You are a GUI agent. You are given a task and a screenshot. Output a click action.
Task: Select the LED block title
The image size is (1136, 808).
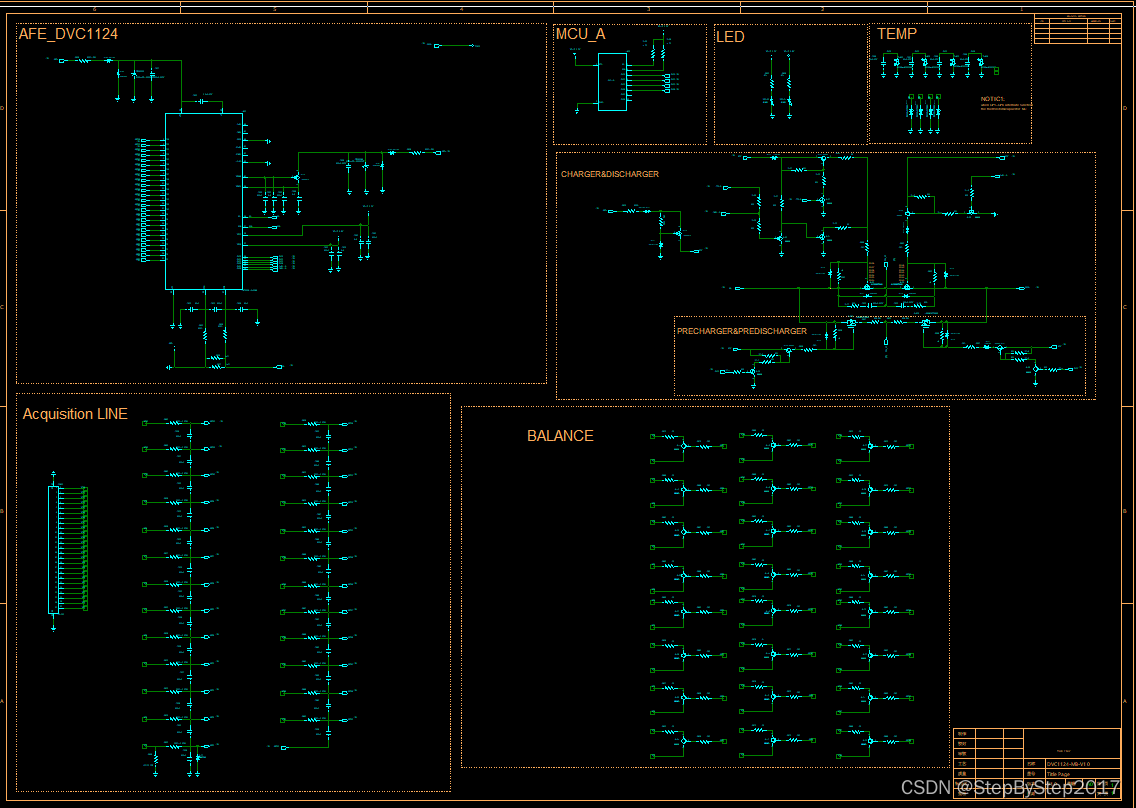click(730, 37)
